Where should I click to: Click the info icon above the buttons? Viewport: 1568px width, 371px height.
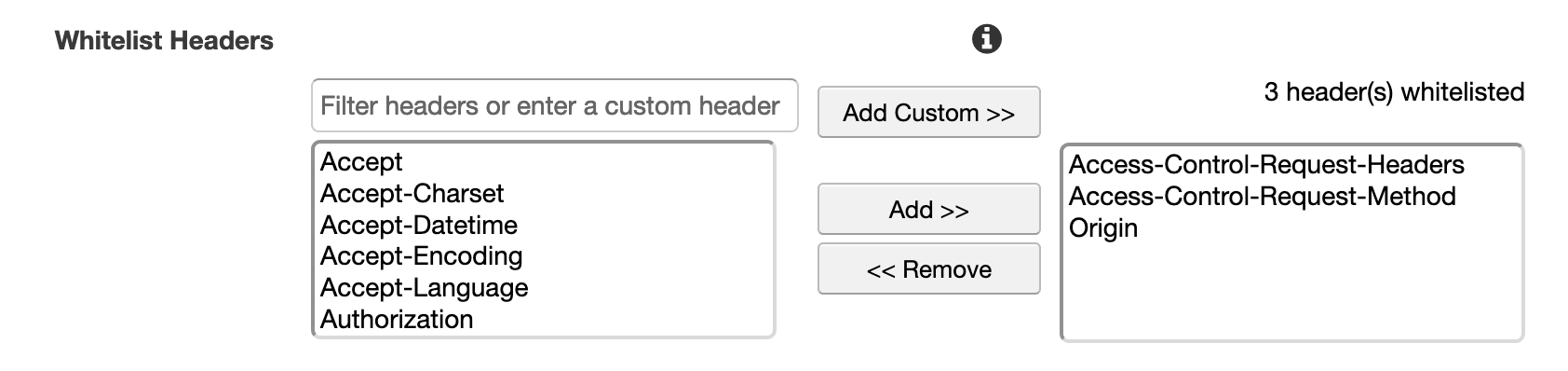pos(986,39)
